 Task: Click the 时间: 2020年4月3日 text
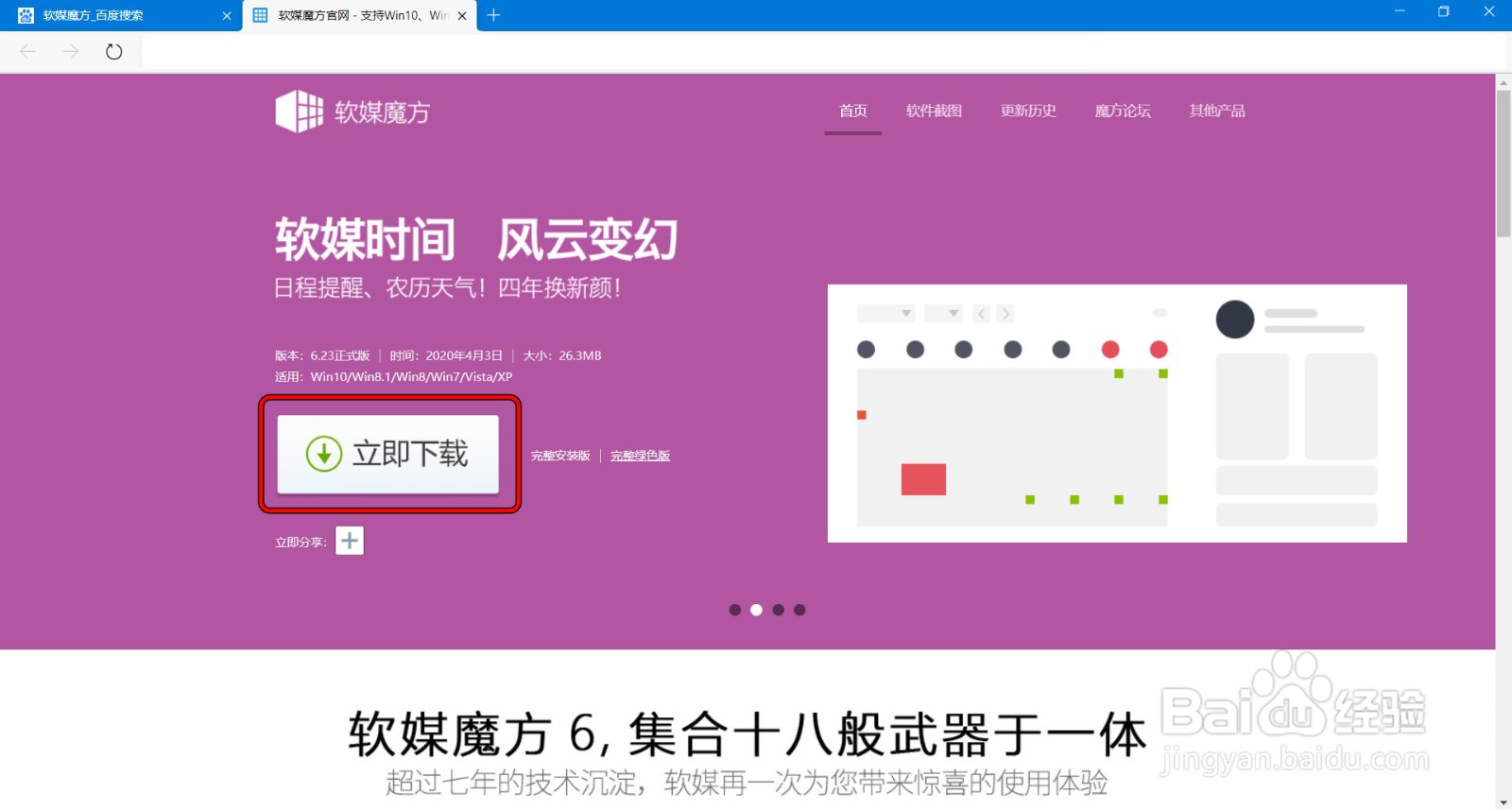pyautogui.click(x=446, y=355)
